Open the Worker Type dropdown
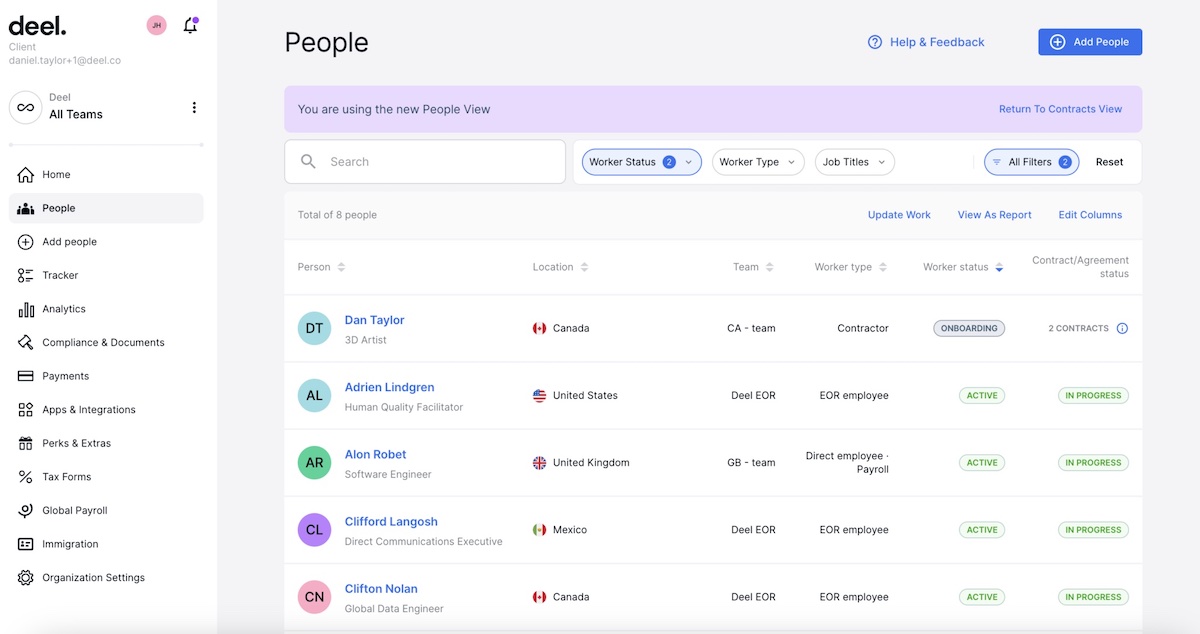 click(758, 162)
